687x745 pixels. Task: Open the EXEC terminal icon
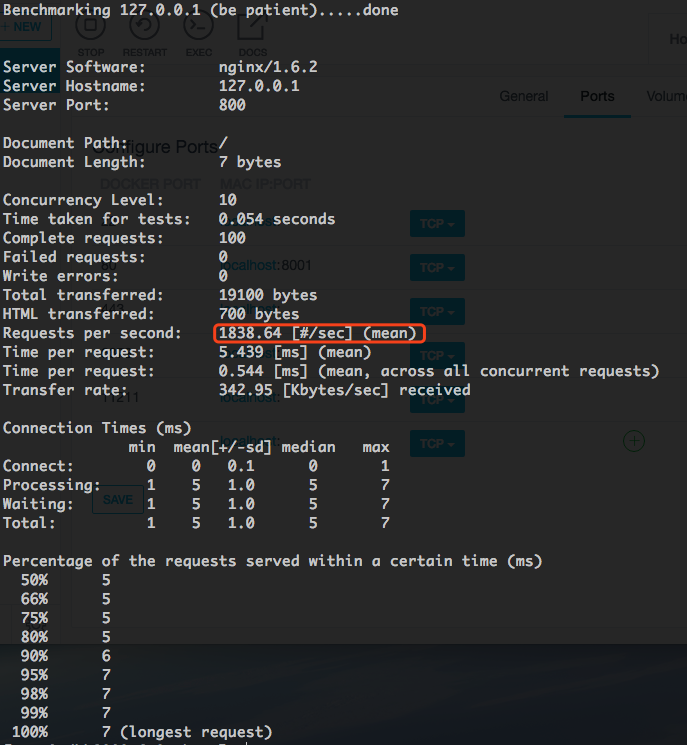click(199, 30)
